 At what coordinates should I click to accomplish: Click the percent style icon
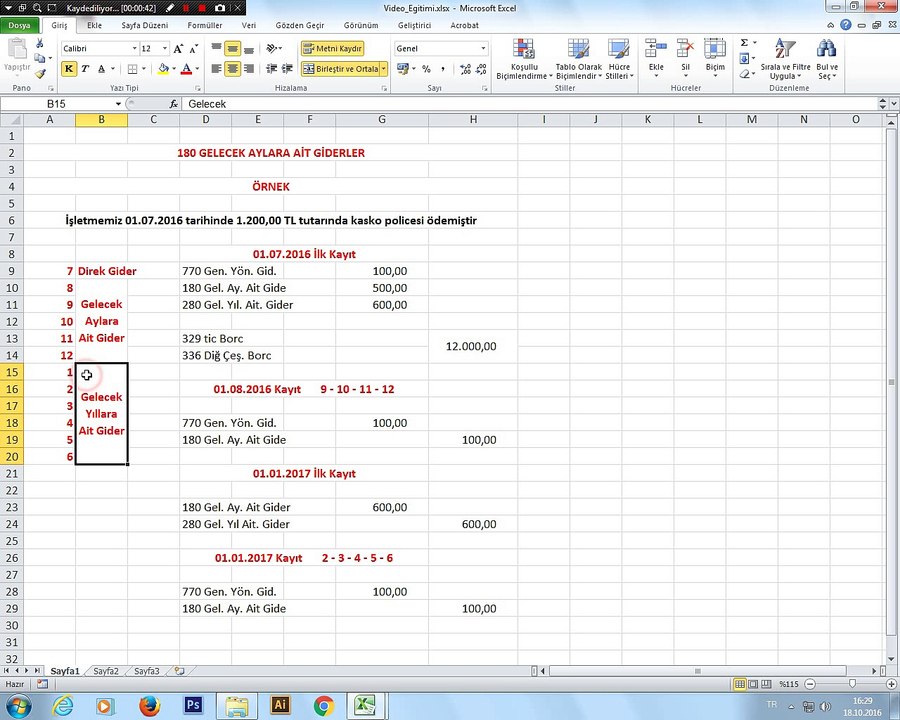[426, 69]
